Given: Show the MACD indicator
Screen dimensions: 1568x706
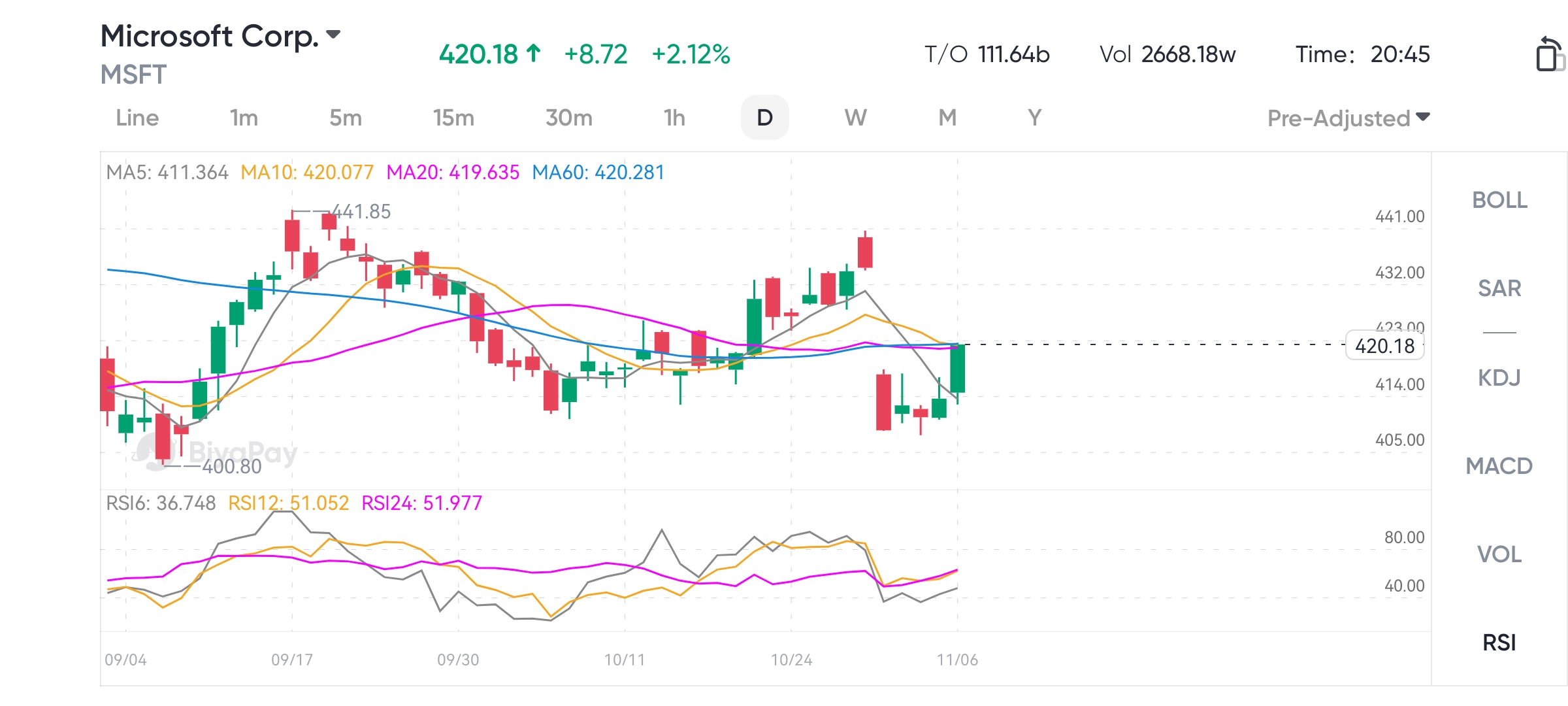Looking at the screenshot, I should point(1499,466).
